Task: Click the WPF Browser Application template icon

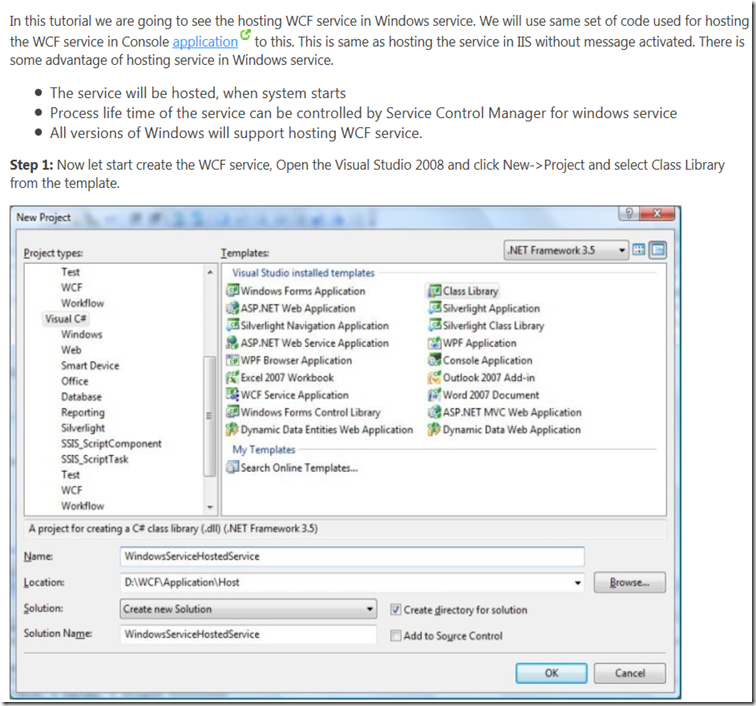Action: (233, 360)
